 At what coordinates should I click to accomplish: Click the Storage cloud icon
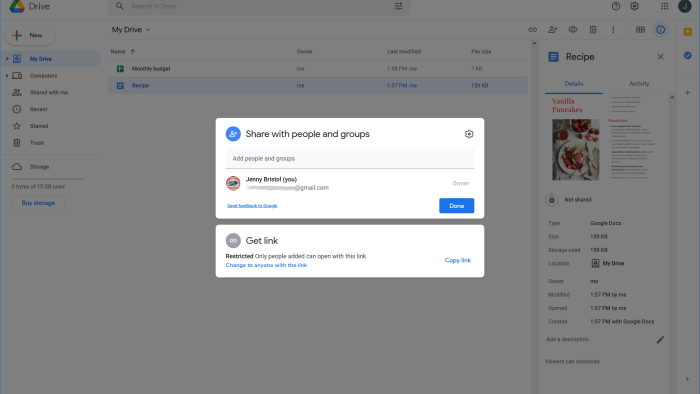coord(17,166)
